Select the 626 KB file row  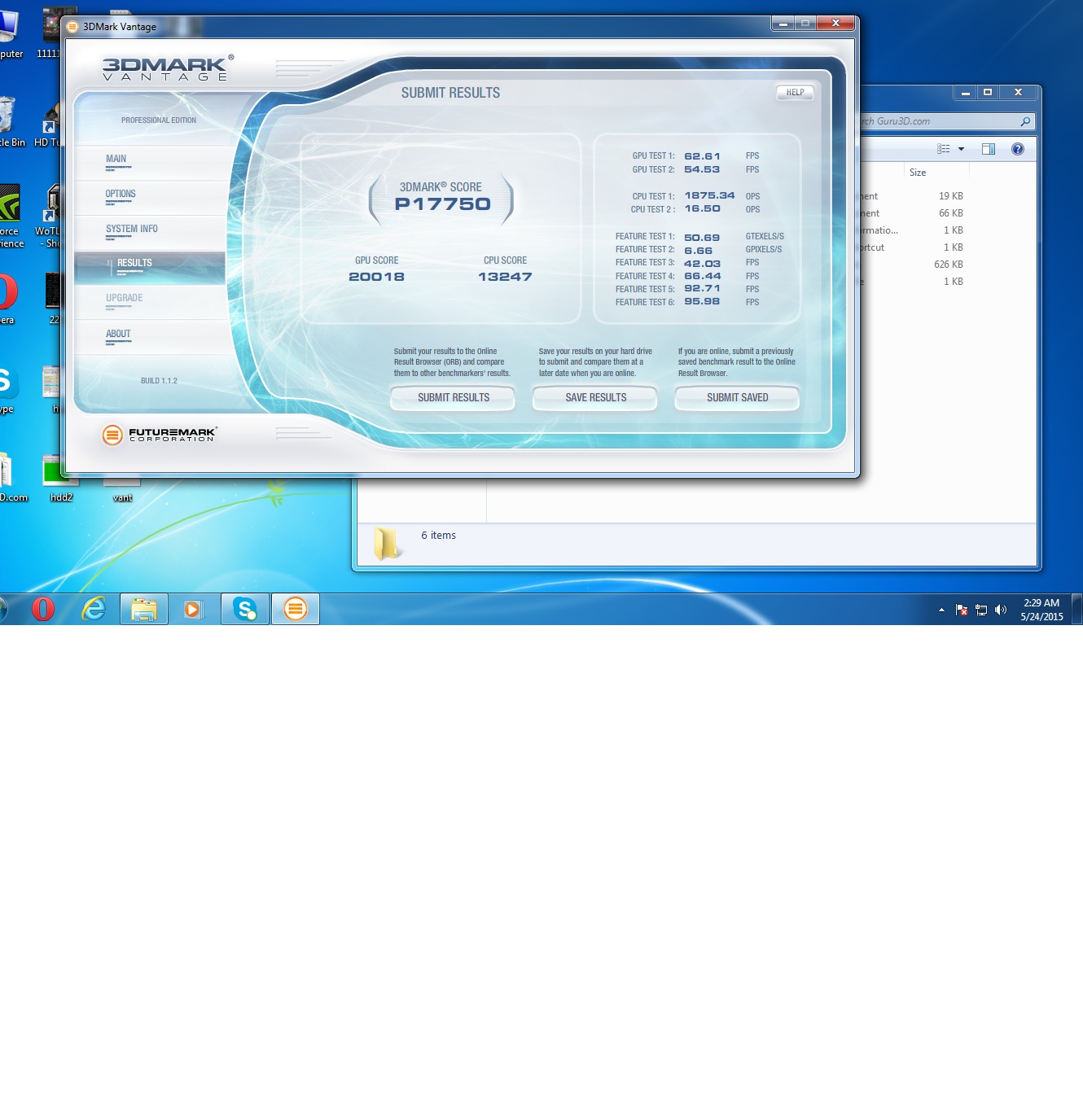click(x=912, y=265)
